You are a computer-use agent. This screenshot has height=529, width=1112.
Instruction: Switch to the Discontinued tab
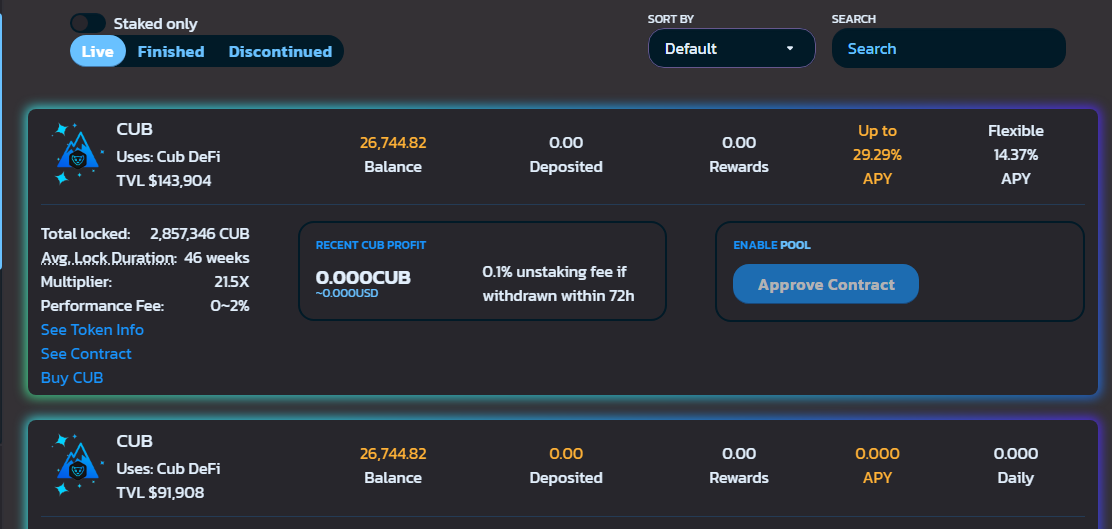pyautogui.click(x=280, y=51)
